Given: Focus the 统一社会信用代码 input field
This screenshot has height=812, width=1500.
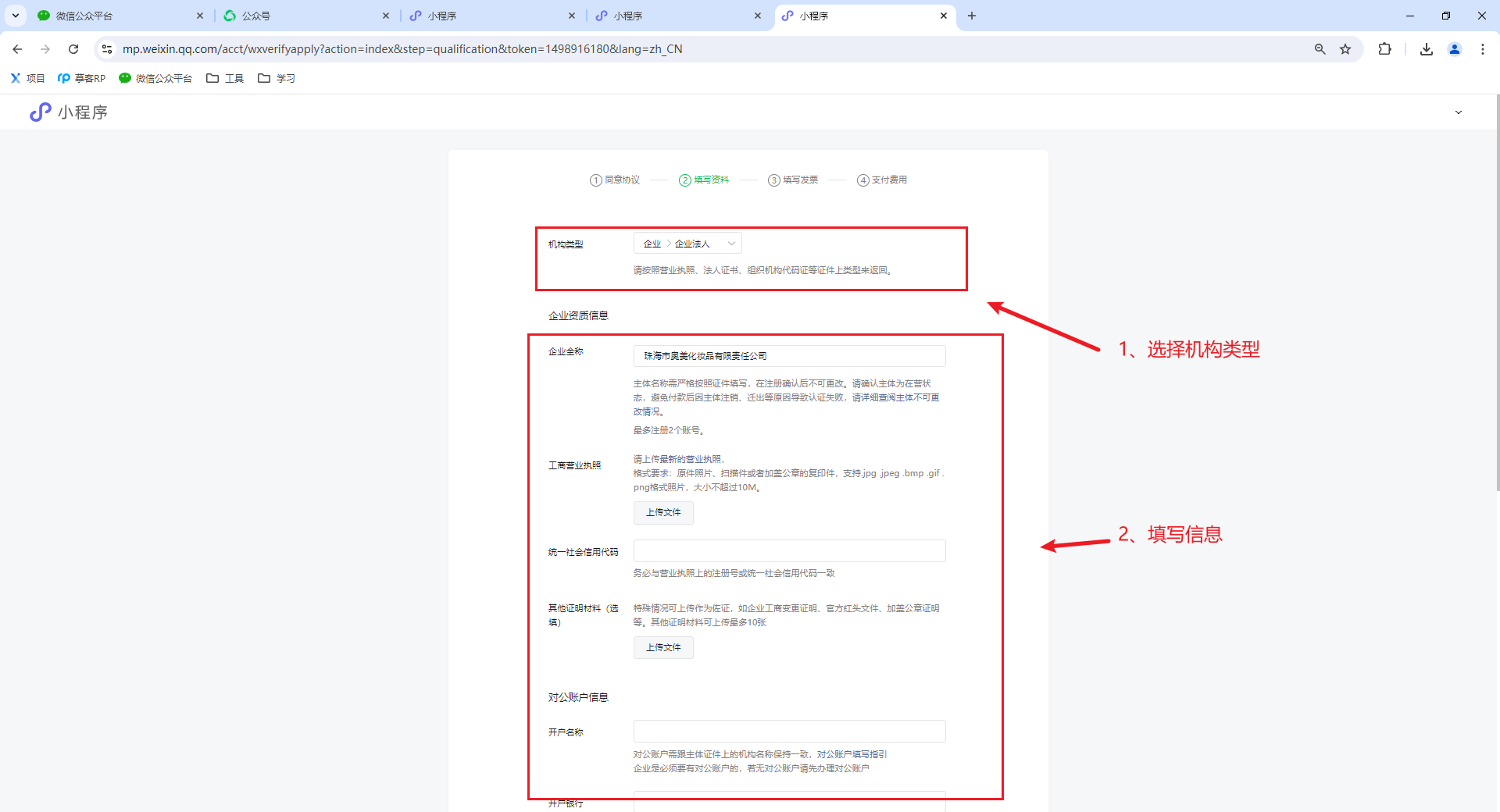Looking at the screenshot, I should (789, 550).
